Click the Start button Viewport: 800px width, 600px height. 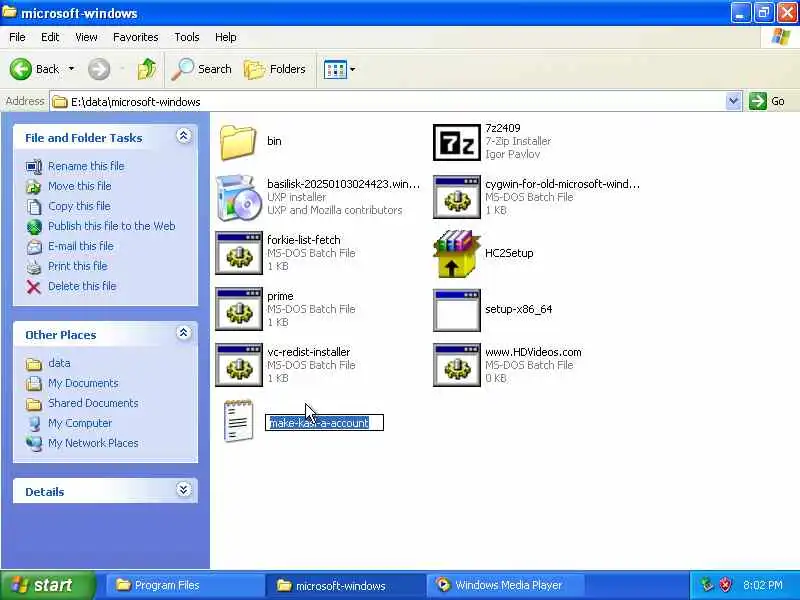(x=47, y=585)
